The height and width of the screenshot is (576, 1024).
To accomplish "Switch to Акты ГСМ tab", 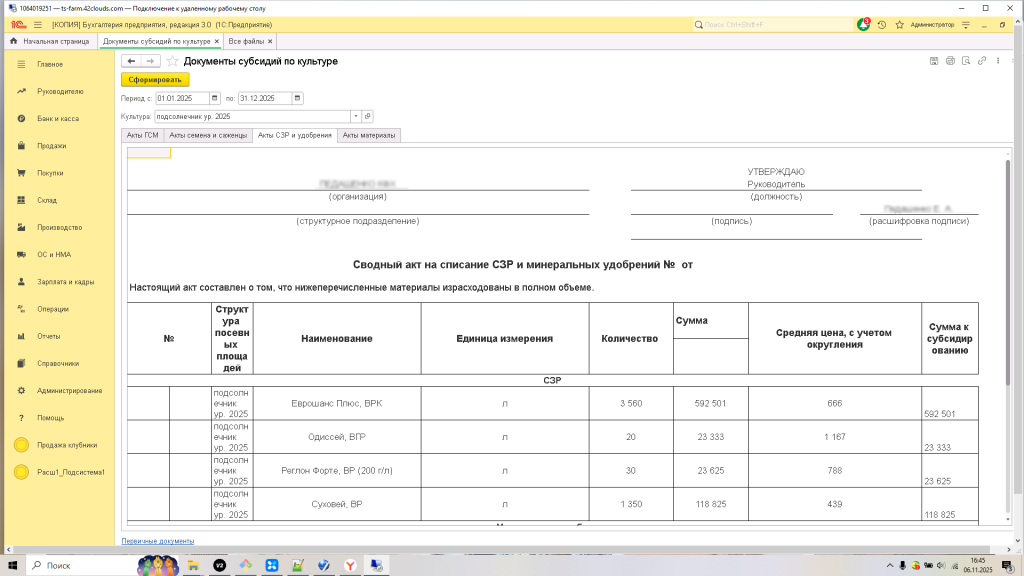I will 142,135.
